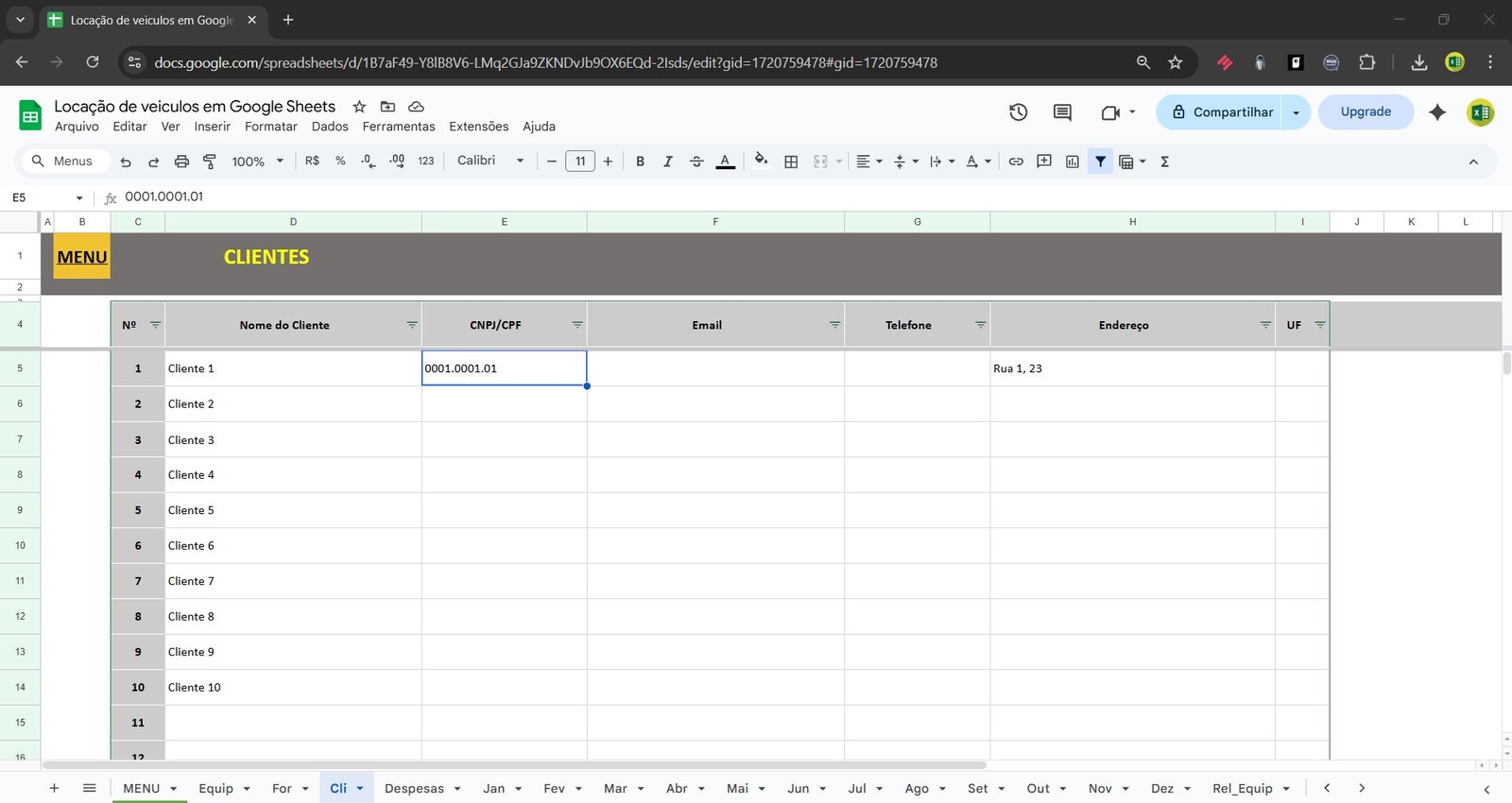This screenshot has height=803, width=1512.
Task: Open the Formatar menu
Action: click(270, 127)
